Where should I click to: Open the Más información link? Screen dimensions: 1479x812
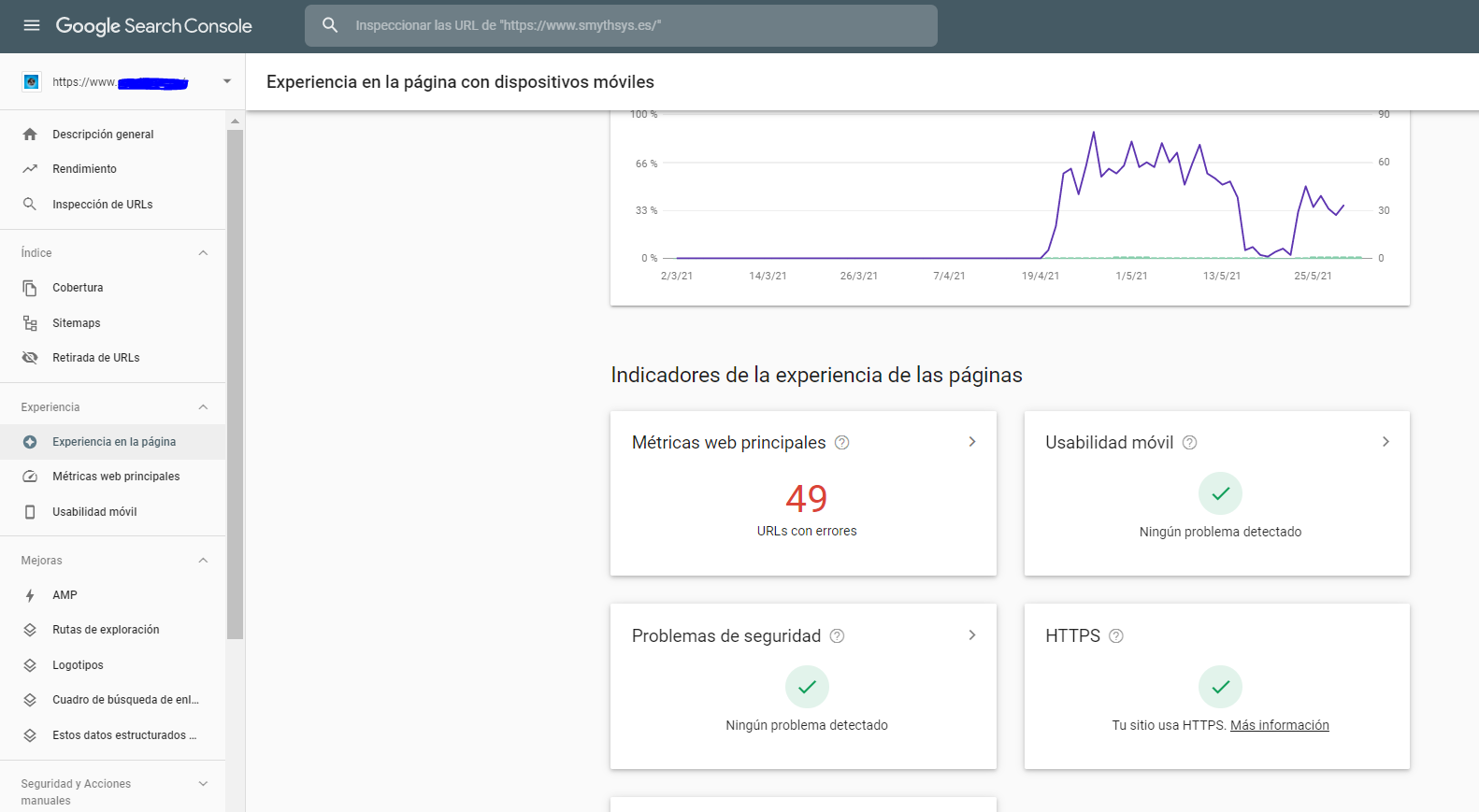(1279, 725)
